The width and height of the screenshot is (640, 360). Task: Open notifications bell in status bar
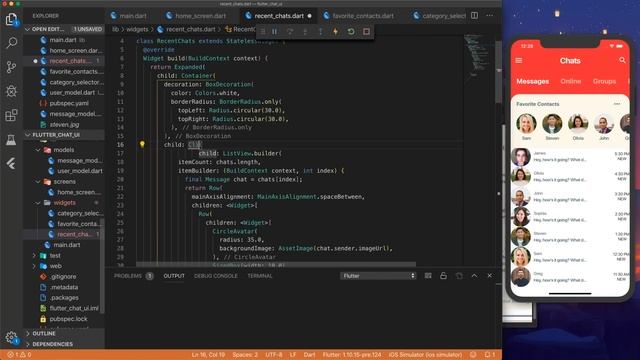coord(490,355)
